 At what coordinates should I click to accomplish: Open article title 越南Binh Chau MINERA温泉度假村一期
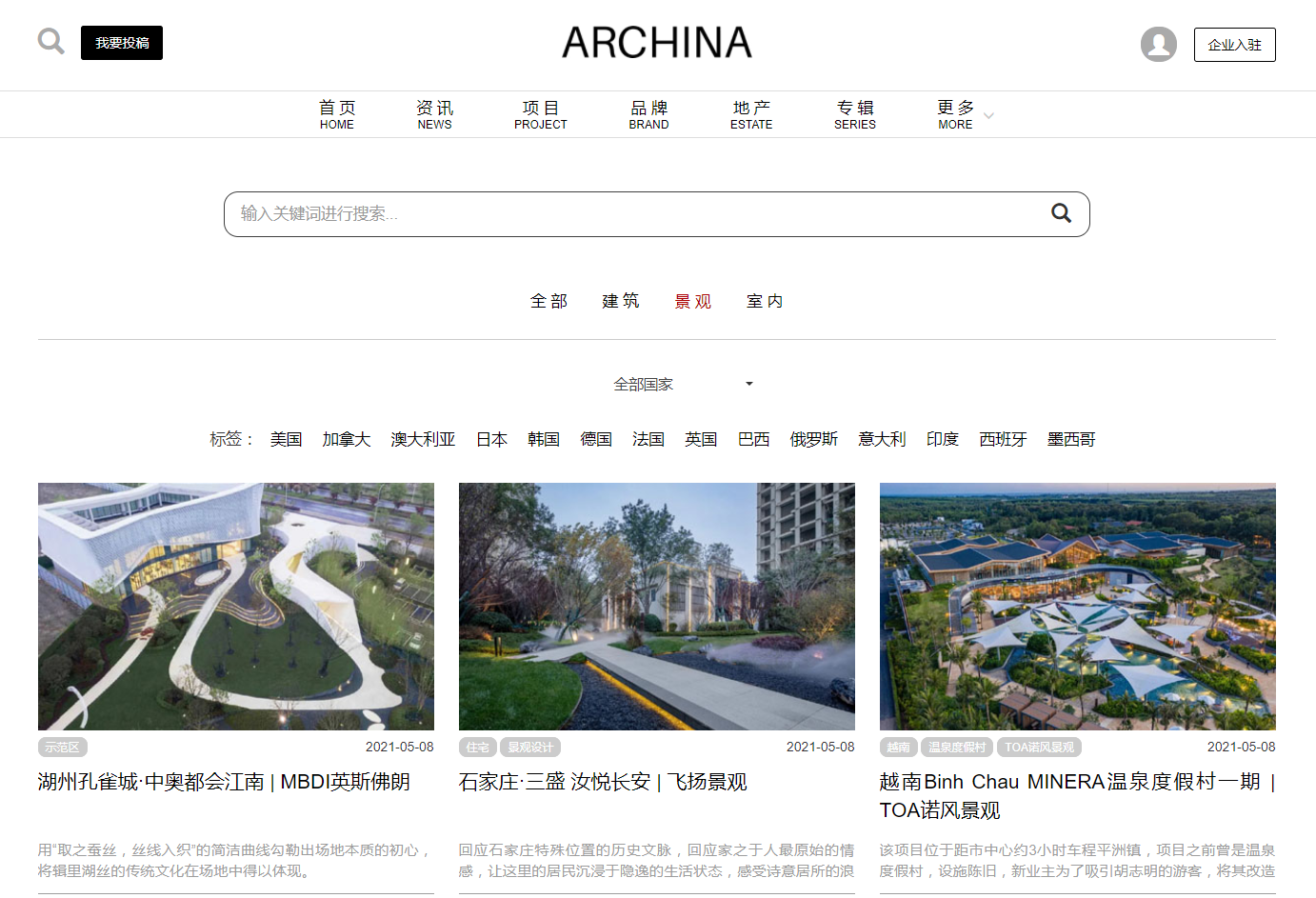click(x=1078, y=796)
